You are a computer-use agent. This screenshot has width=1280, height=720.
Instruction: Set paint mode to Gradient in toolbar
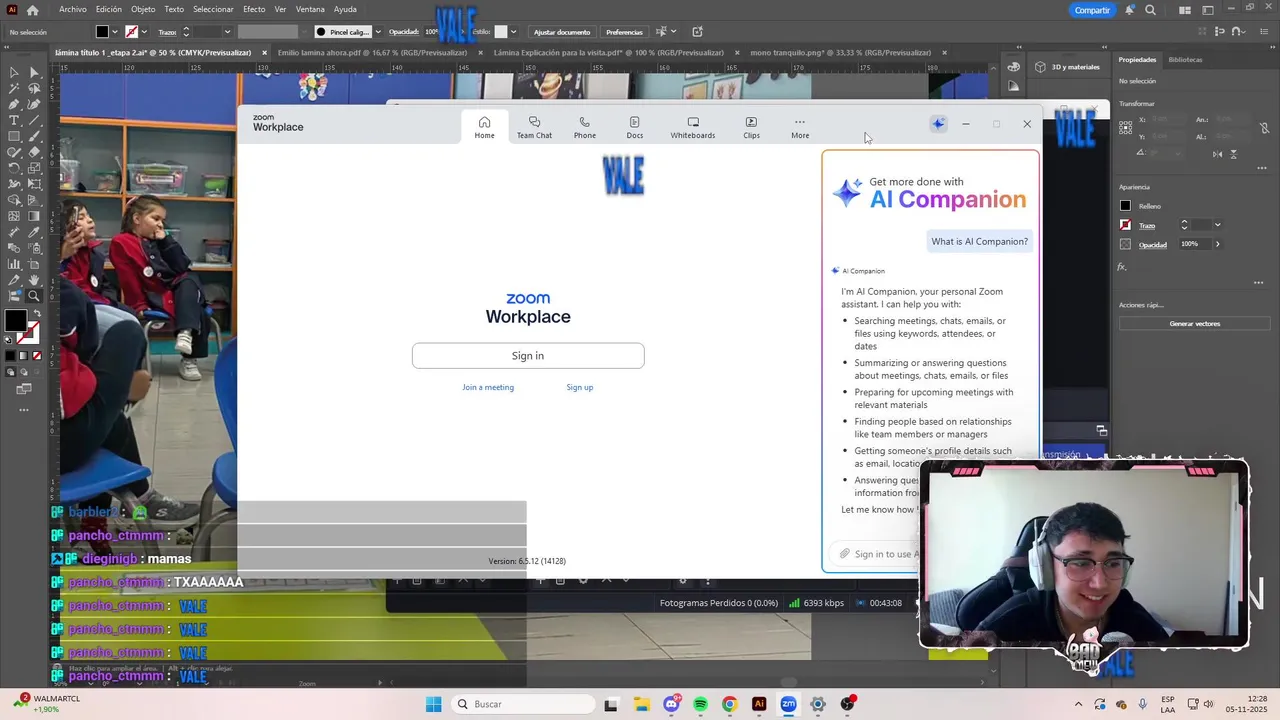tap(23, 355)
